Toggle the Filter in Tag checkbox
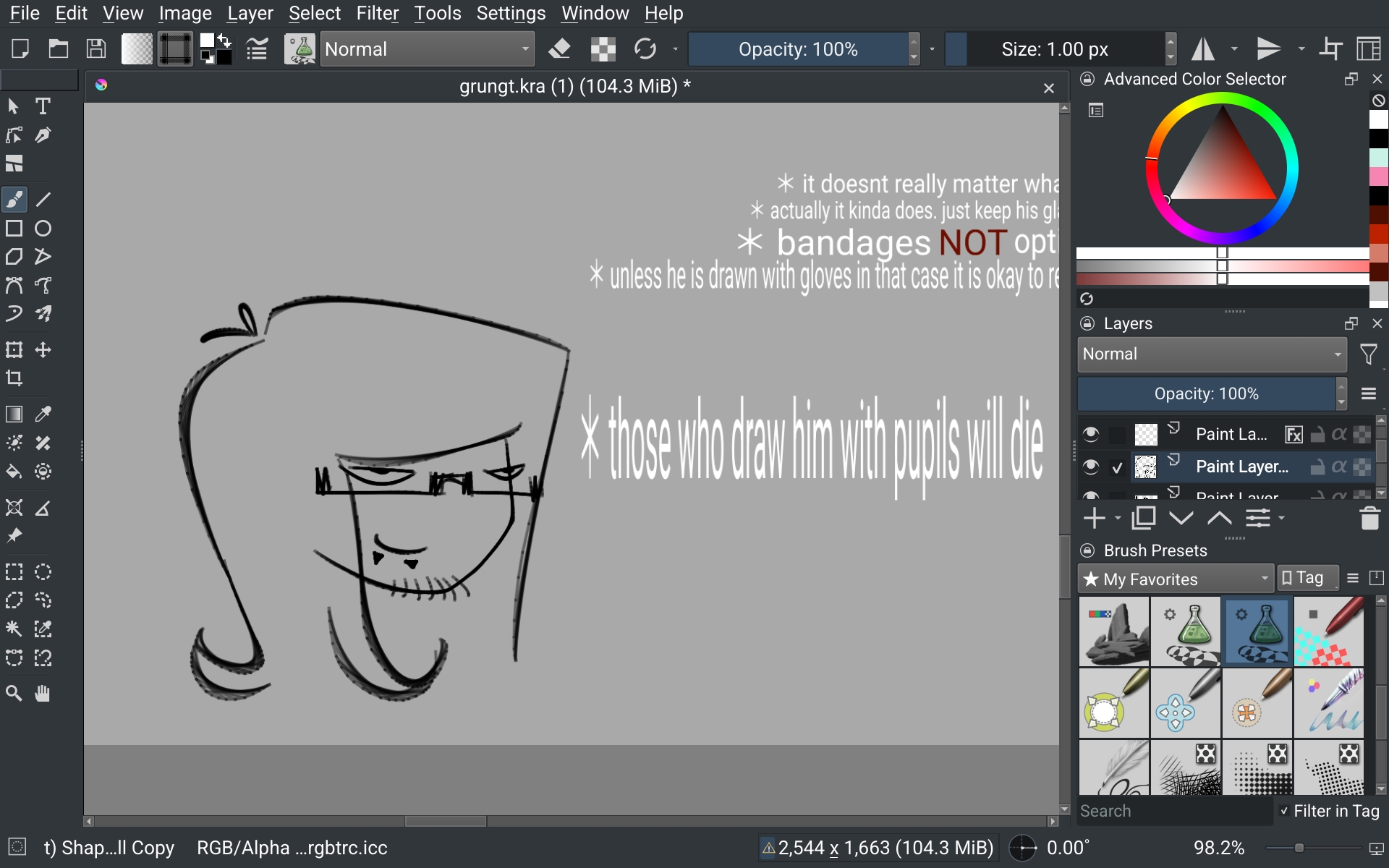1389x868 pixels. [x=1284, y=811]
